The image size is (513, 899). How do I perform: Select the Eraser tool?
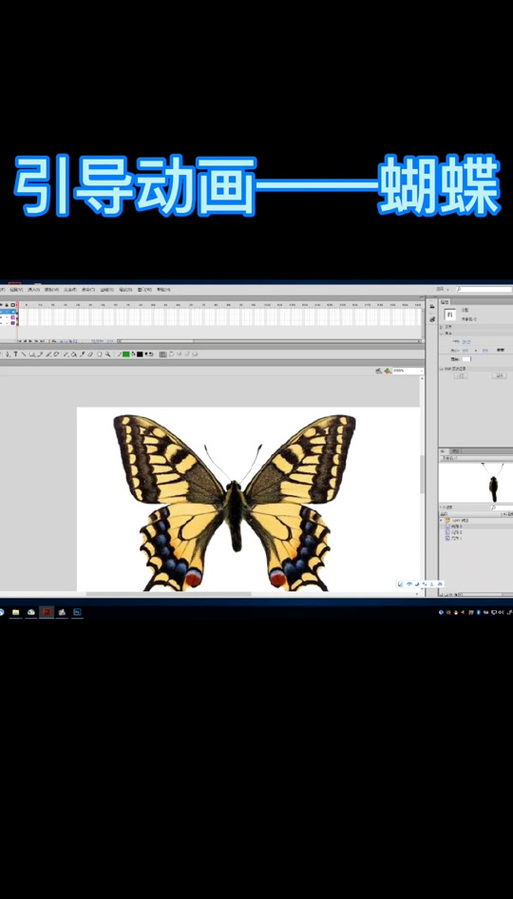(90, 354)
